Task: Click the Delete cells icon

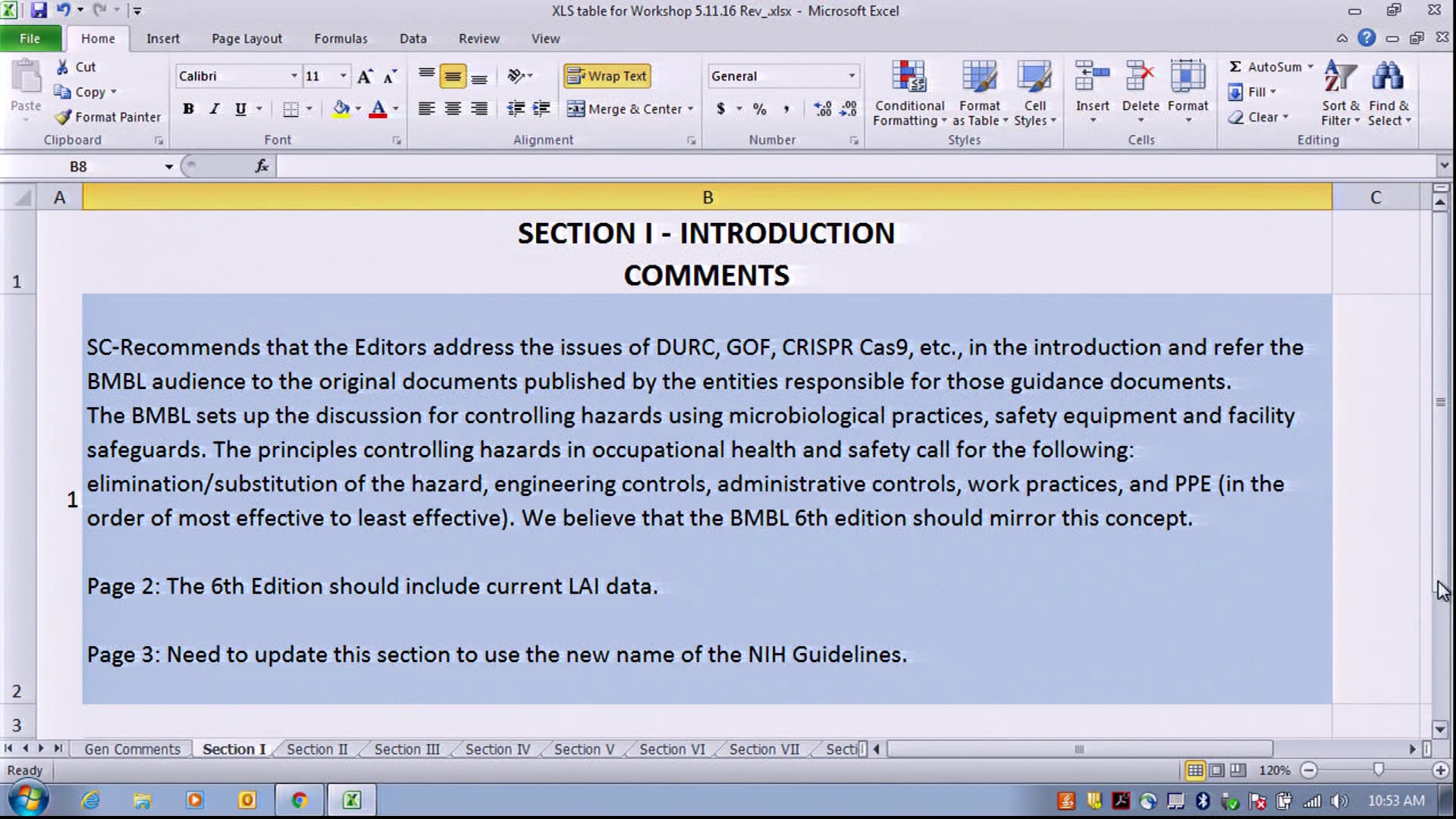Action: (x=1140, y=77)
